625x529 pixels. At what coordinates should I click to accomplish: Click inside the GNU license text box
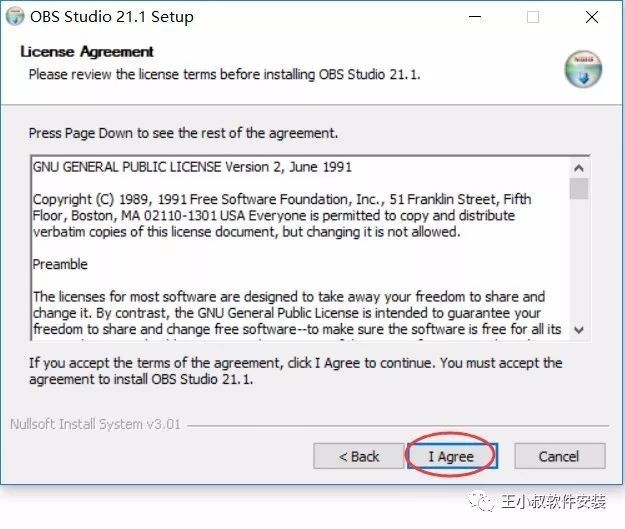tap(301, 248)
